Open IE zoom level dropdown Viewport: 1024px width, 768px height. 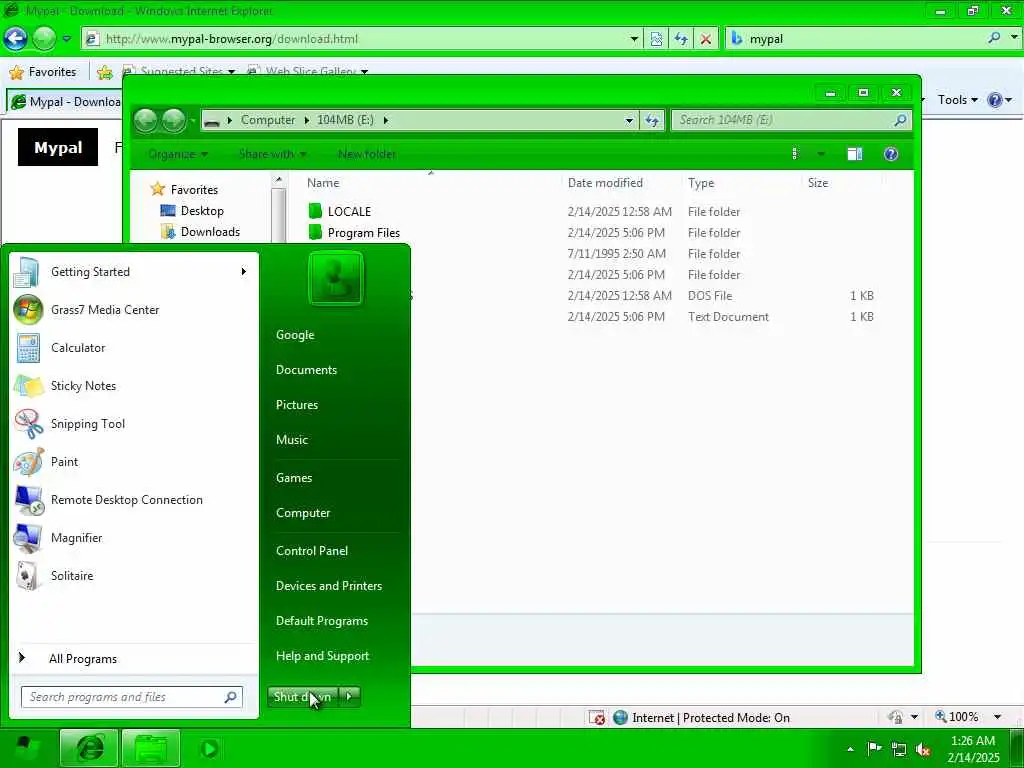[x=997, y=717]
